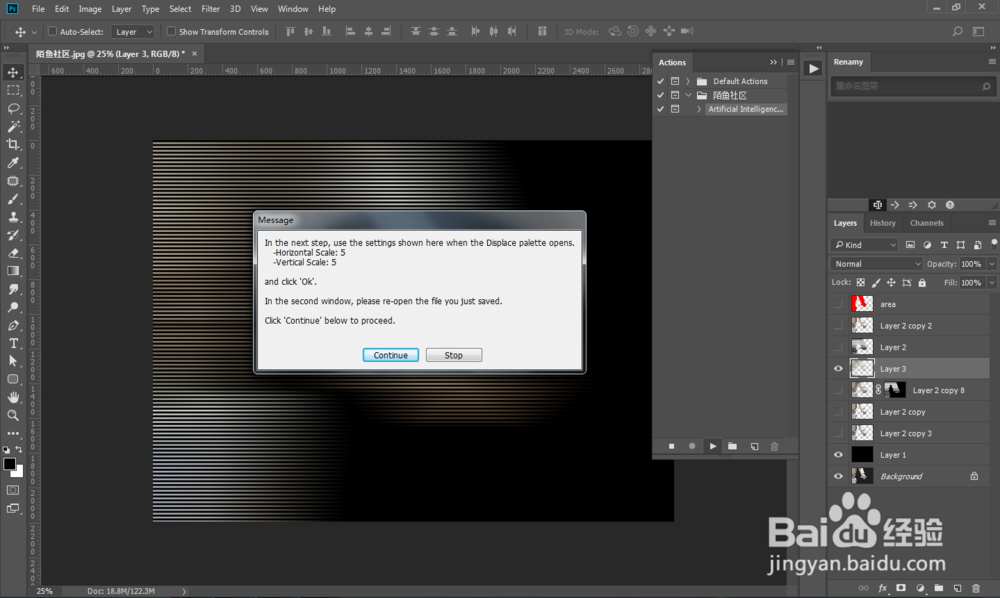
Task: Open the Actions panel menu
Action: (x=791, y=62)
